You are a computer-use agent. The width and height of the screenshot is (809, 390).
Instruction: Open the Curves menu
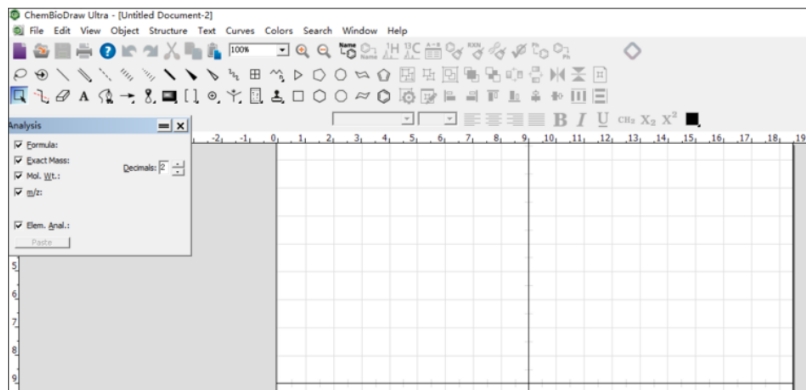click(x=240, y=31)
